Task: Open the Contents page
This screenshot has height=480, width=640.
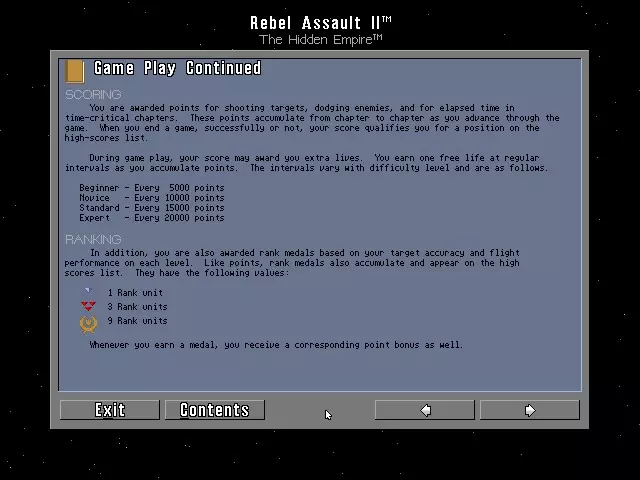Action: pos(215,409)
